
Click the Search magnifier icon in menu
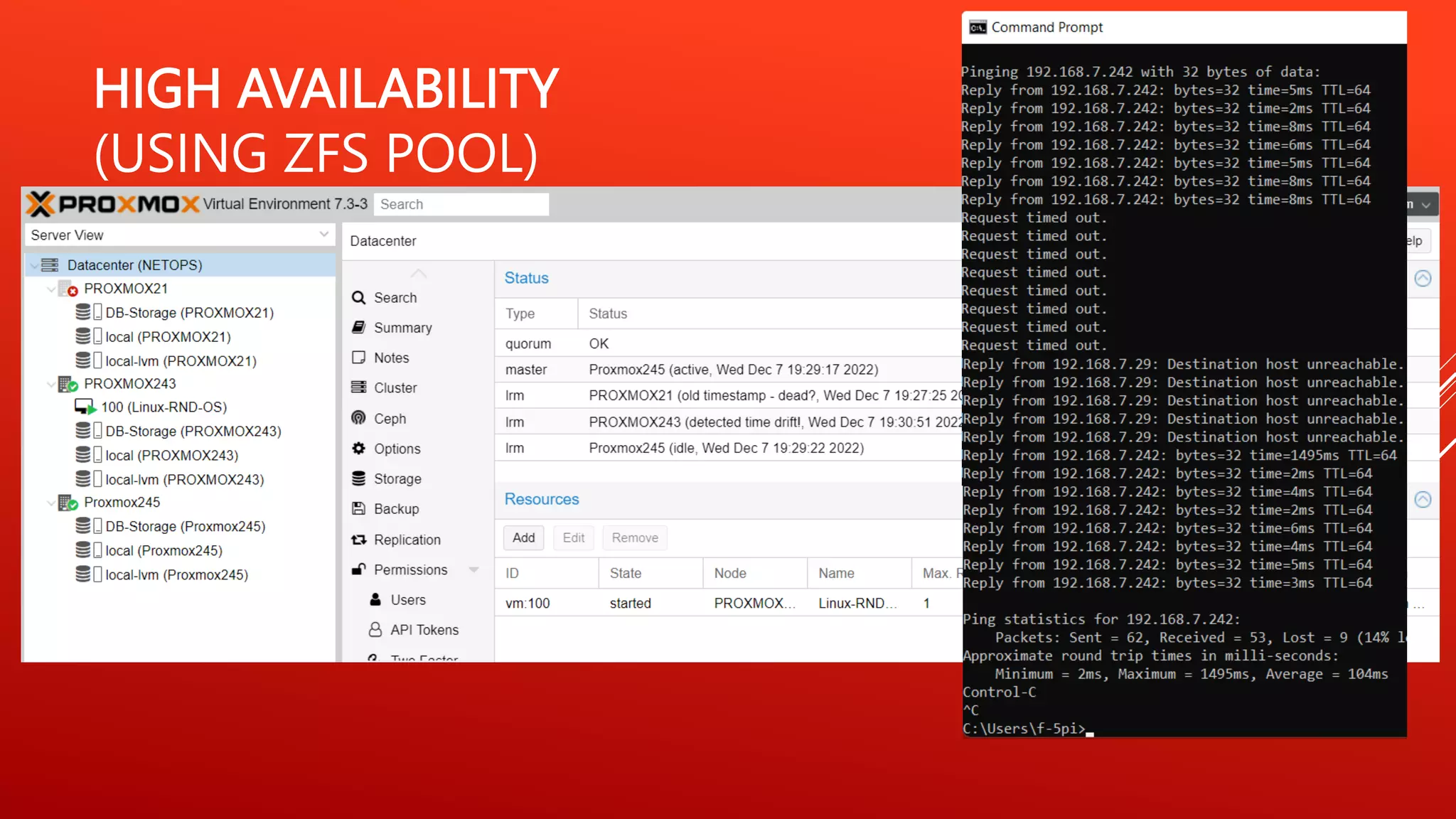tap(359, 298)
